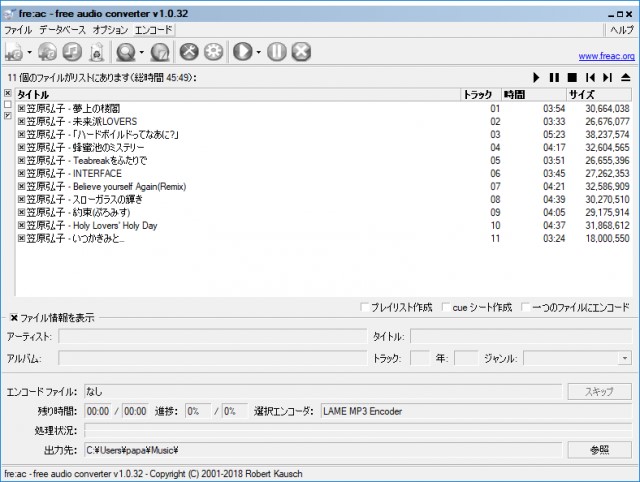Enable cue シート作成 checkbox
This screenshot has width=640, height=482.
click(x=447, y=307)
